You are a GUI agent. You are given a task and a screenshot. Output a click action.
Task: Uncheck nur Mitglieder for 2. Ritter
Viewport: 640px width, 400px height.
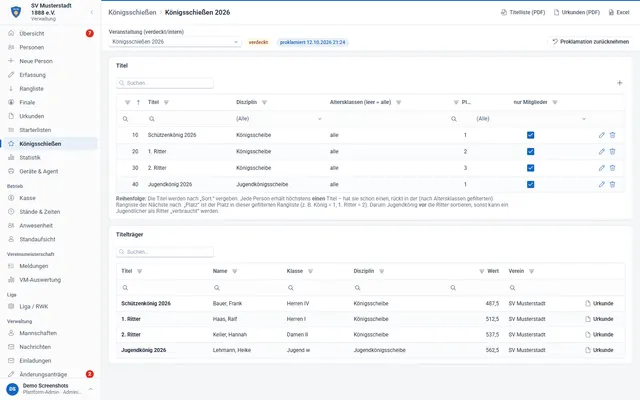[530, 168]
